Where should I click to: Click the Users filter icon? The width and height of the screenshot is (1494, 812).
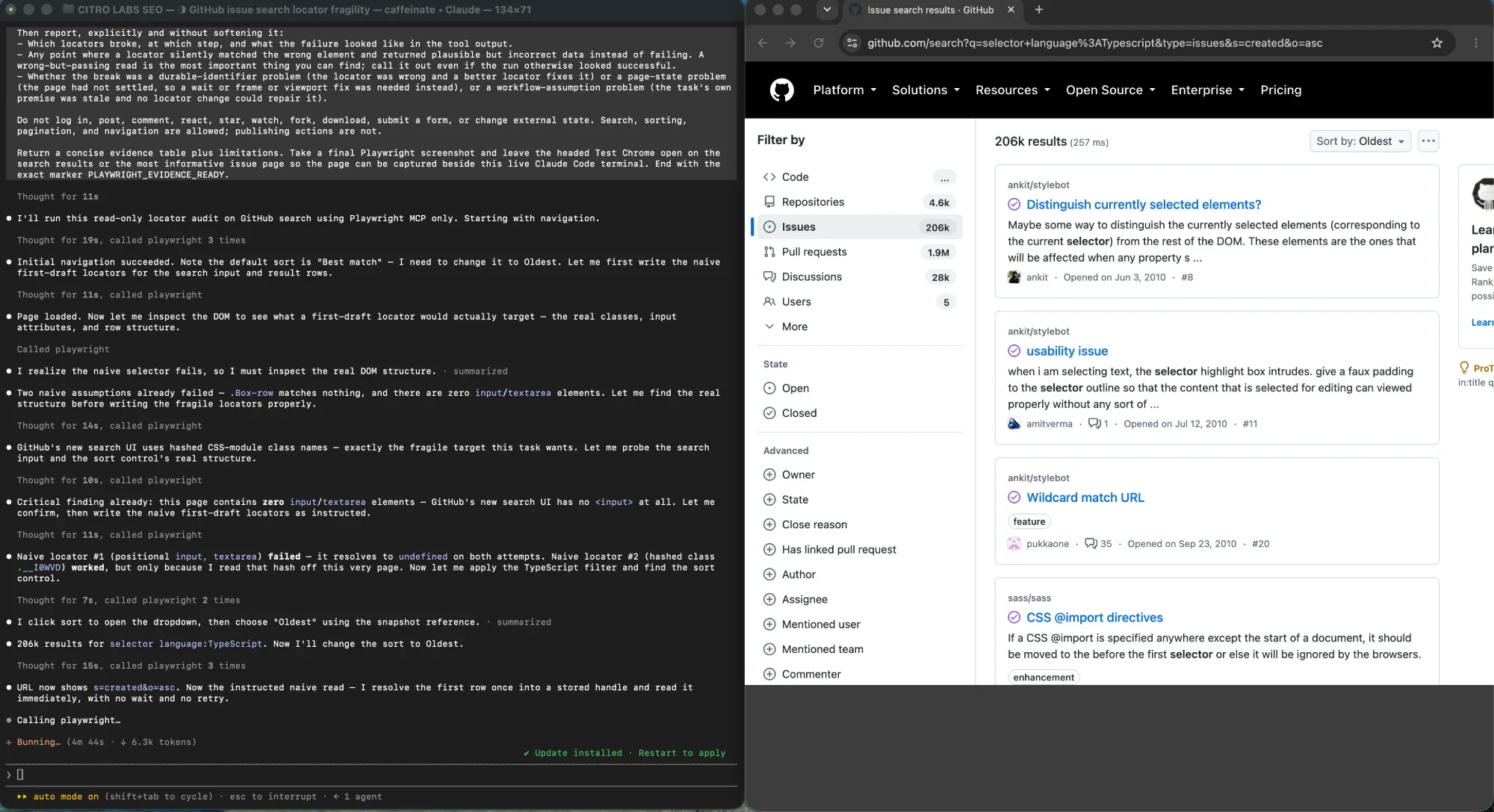pyautogui.click(x=769, y=302)
